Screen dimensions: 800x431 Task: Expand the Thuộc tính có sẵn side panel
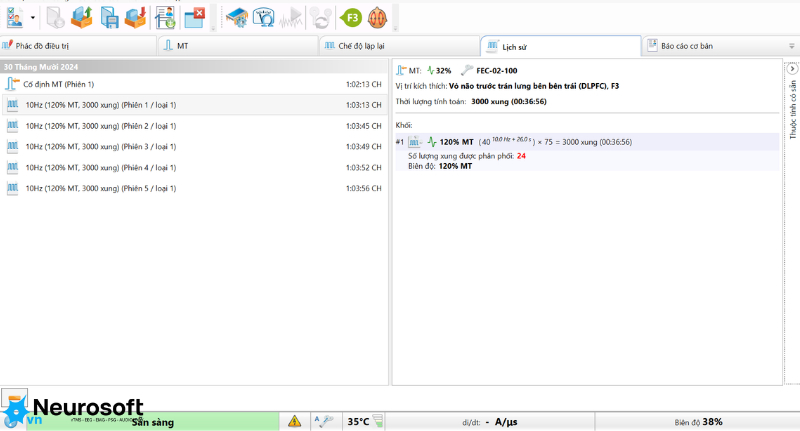coord(792,68)
